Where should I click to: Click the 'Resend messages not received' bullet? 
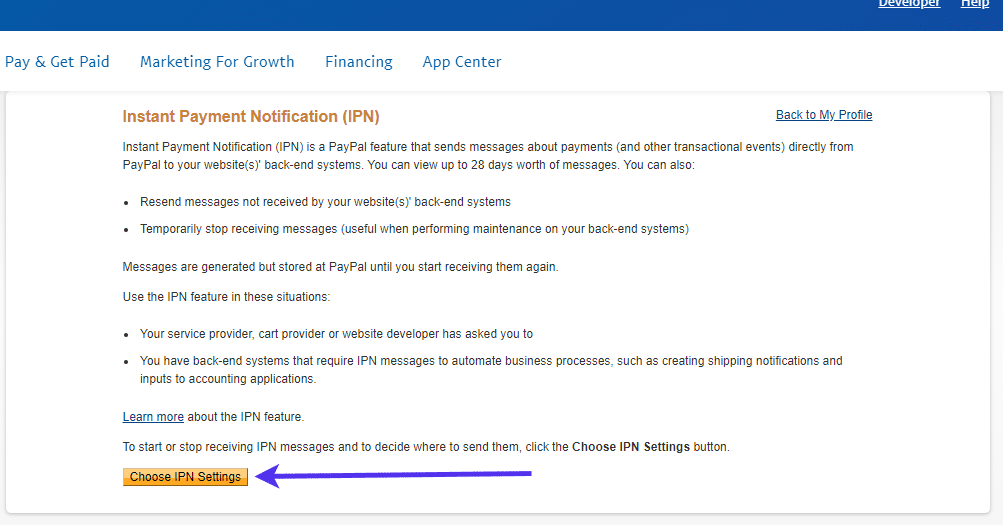tap(325, 202)
